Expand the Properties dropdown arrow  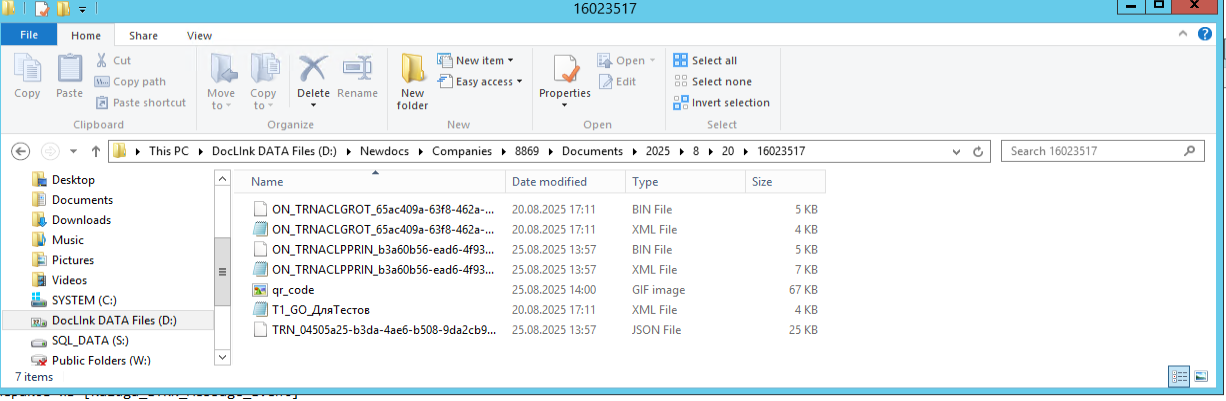565,104
